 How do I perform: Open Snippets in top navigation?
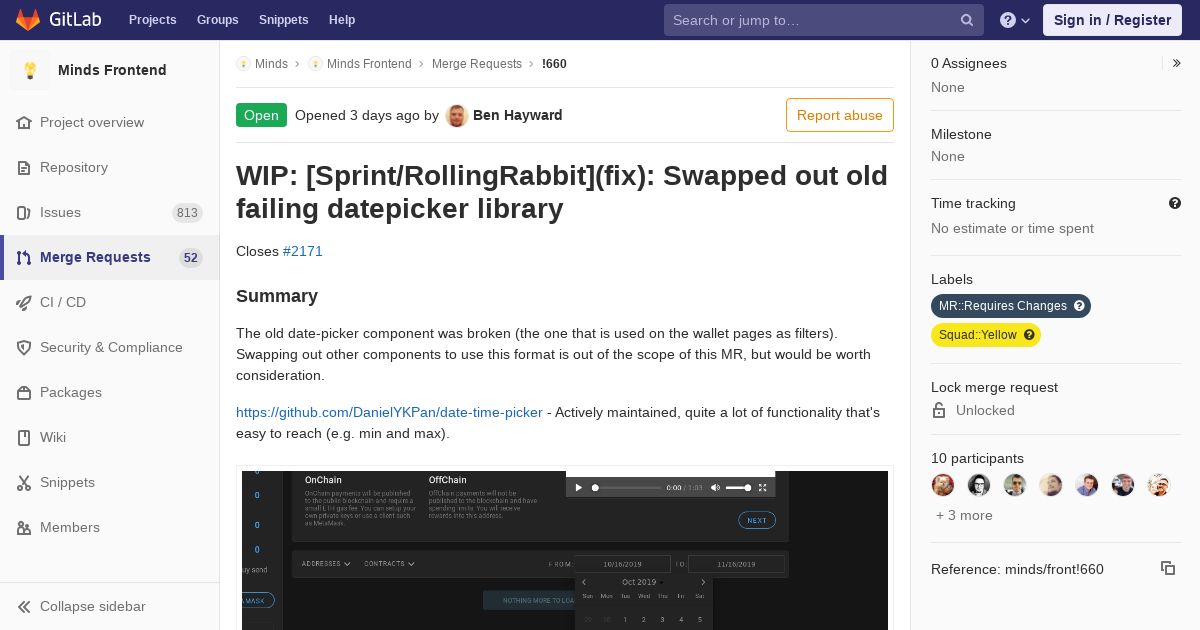(284, 20)
